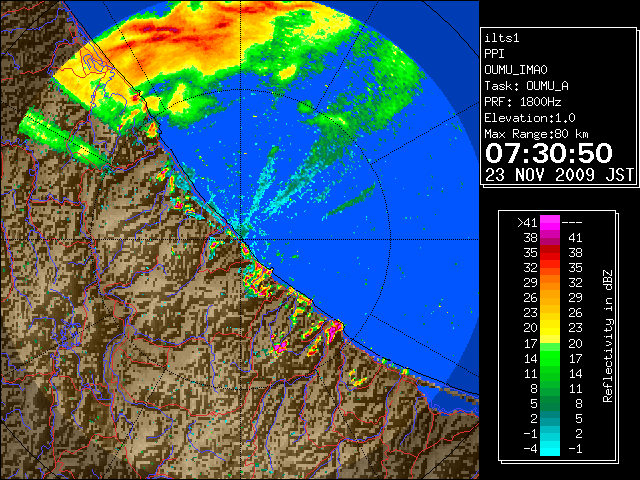Viewport: 640px width, 480px height.
Task: Pick the dark red 35–38 dBZ swatch
Action: 550,253
